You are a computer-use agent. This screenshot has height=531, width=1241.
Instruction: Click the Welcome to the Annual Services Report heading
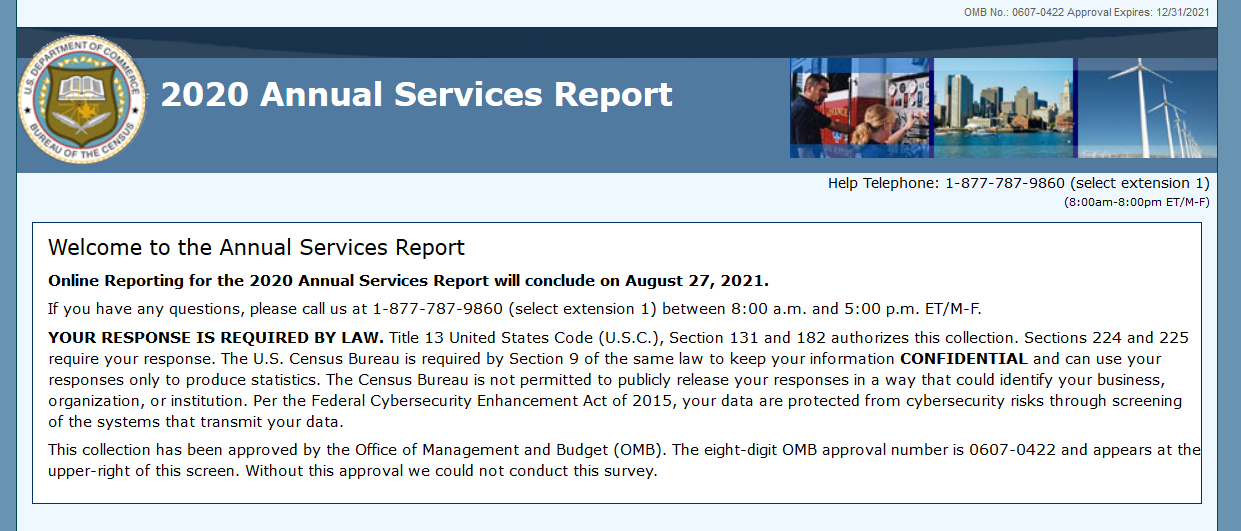point(256,248)
